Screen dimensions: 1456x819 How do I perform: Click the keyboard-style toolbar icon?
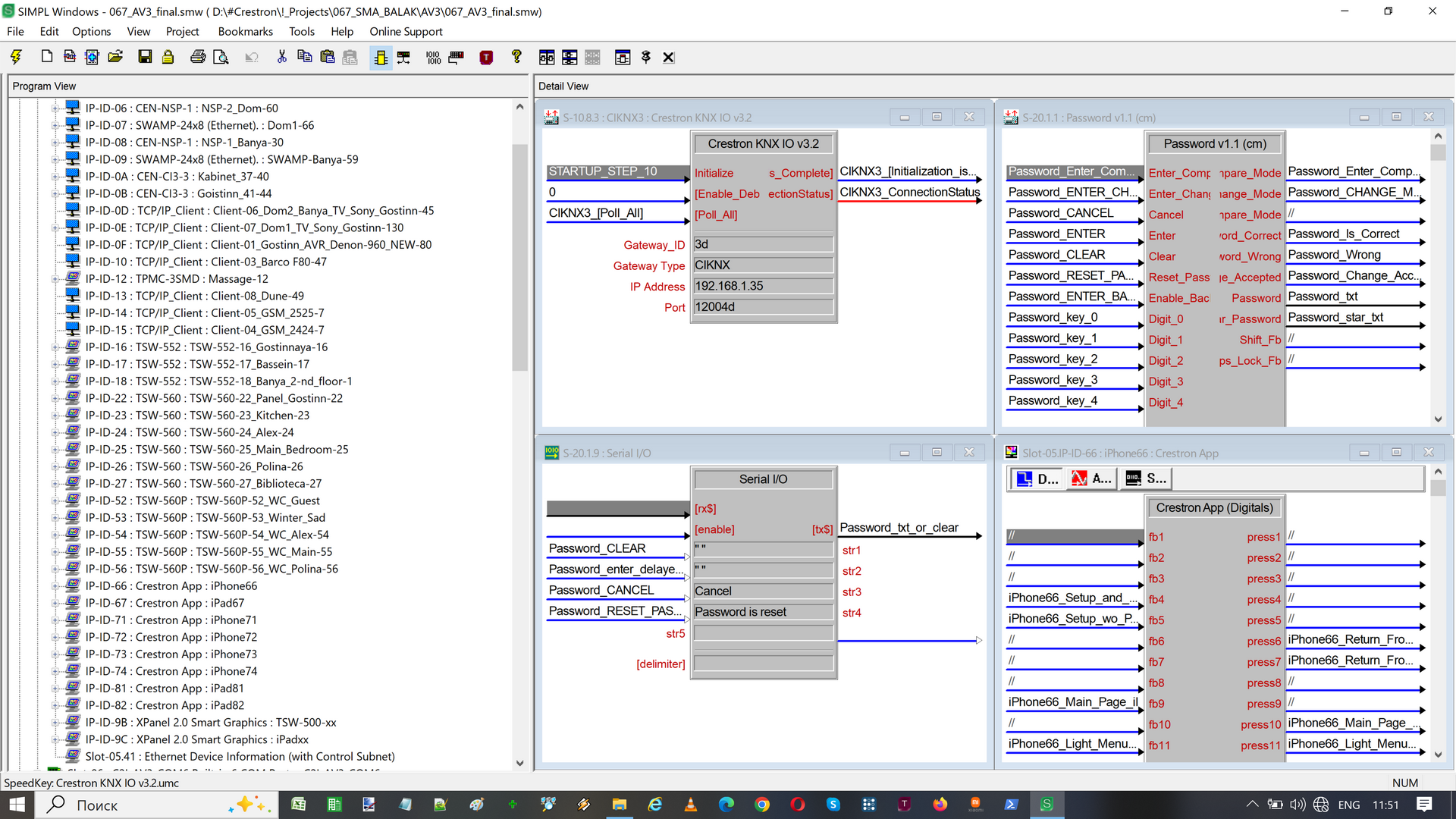457,57
